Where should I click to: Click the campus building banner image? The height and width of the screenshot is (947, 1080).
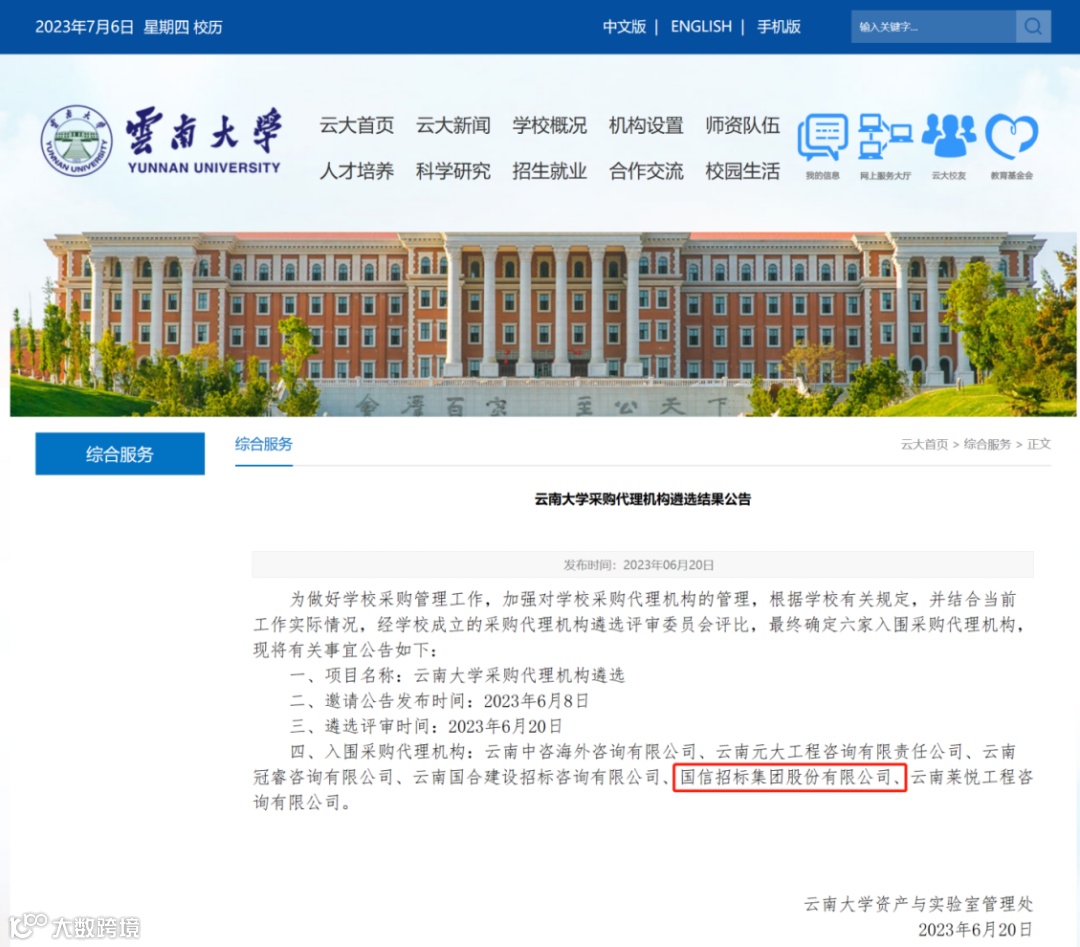tap(543, 324)
